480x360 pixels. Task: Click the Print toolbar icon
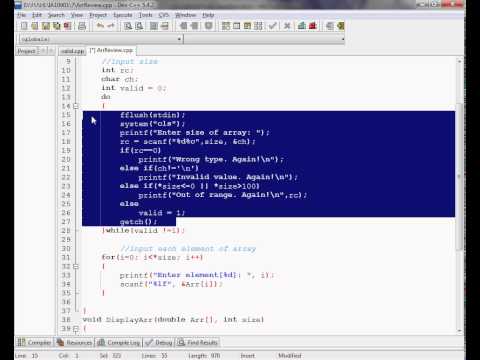pyautogui.click(x=82, y=26)
